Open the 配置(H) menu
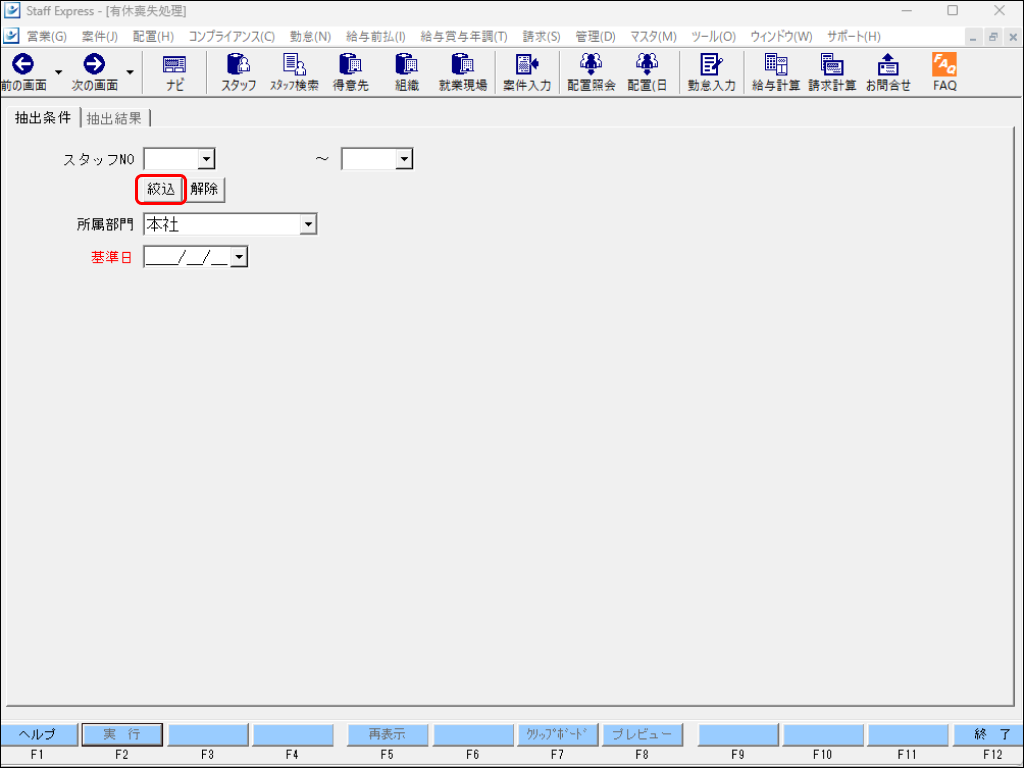The image size is (1024, 768). tap(153, 37)
